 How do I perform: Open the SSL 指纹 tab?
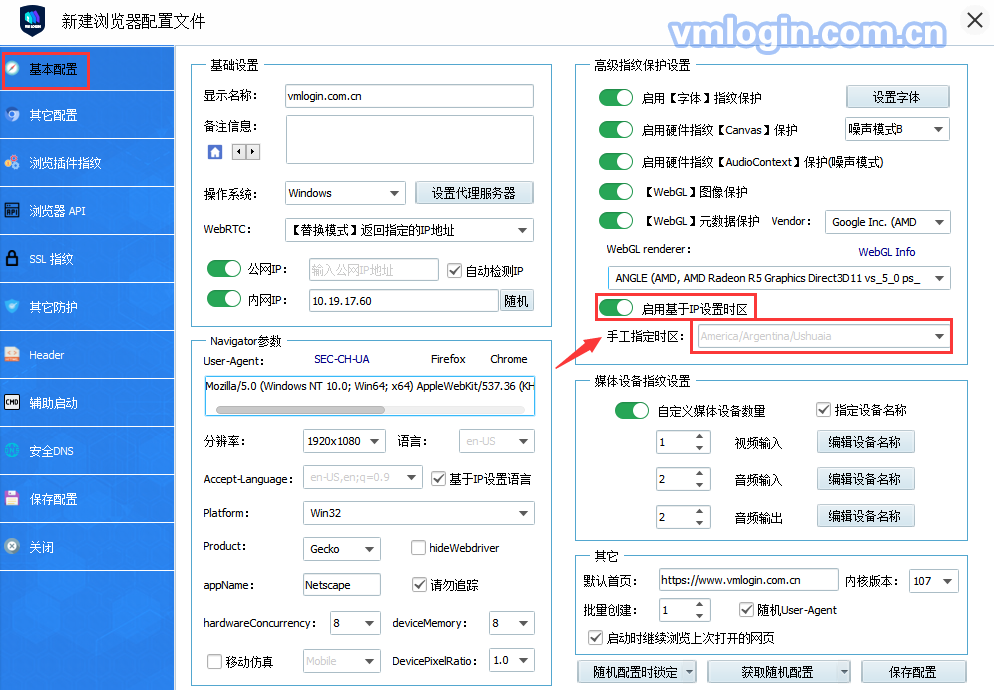[87, 259]
